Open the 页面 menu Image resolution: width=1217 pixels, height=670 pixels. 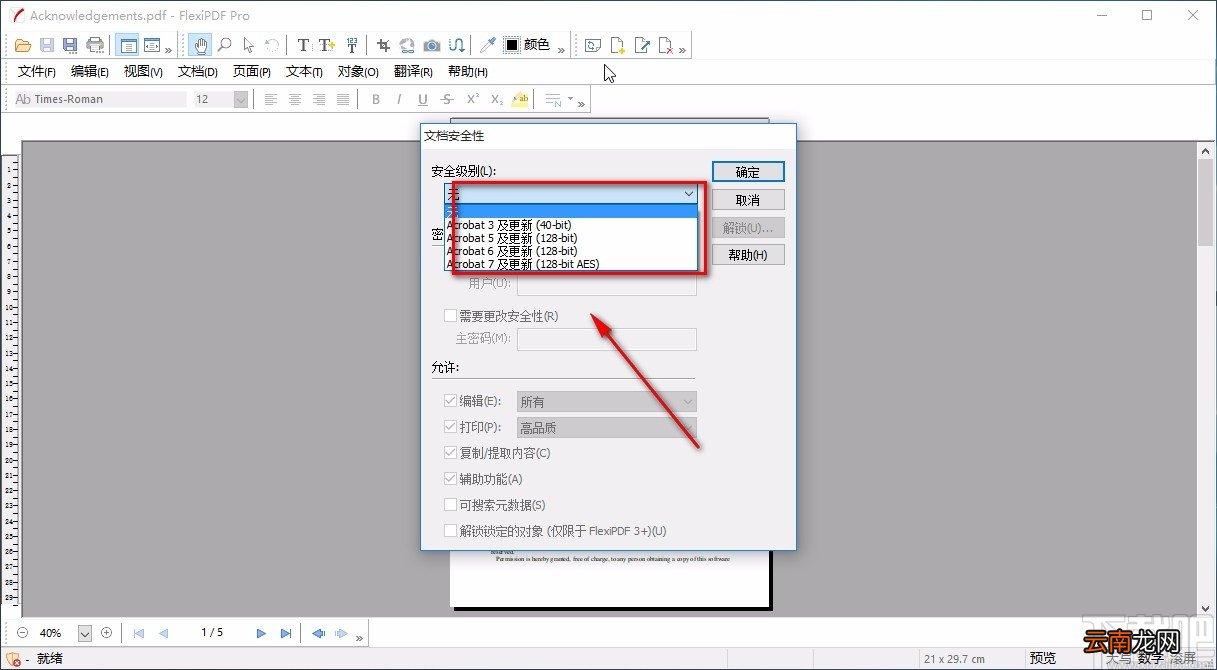click(x=252, y=72)
